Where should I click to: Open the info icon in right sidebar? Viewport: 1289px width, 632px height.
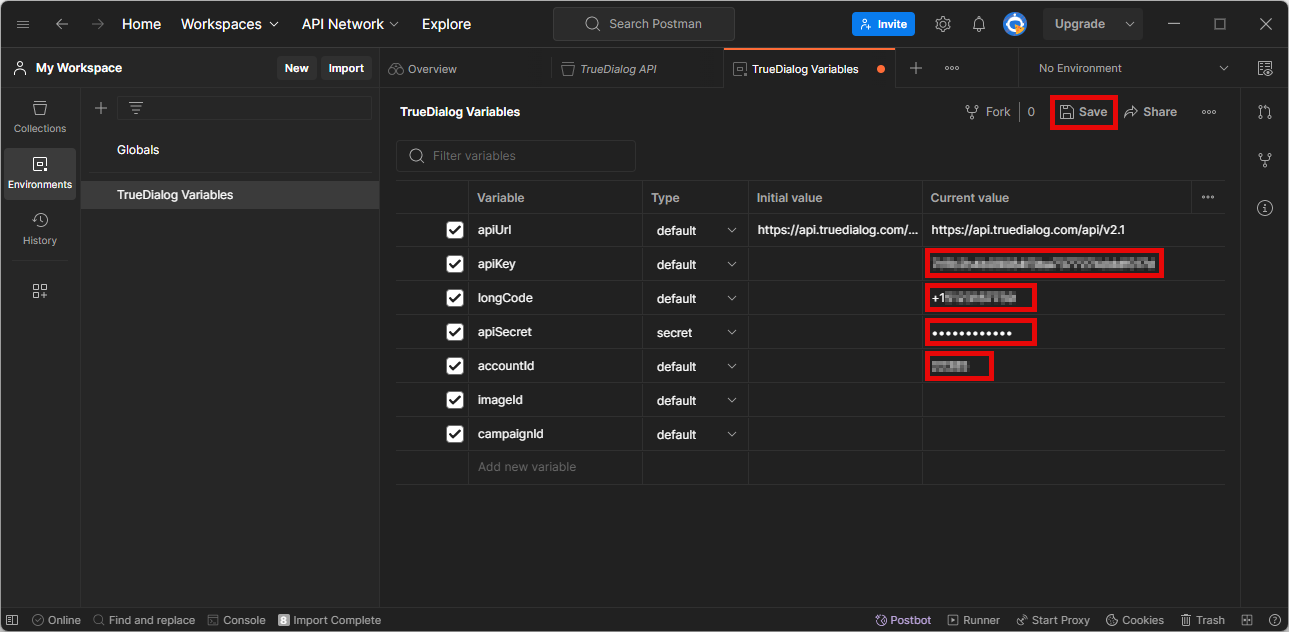click(1265, 208)
